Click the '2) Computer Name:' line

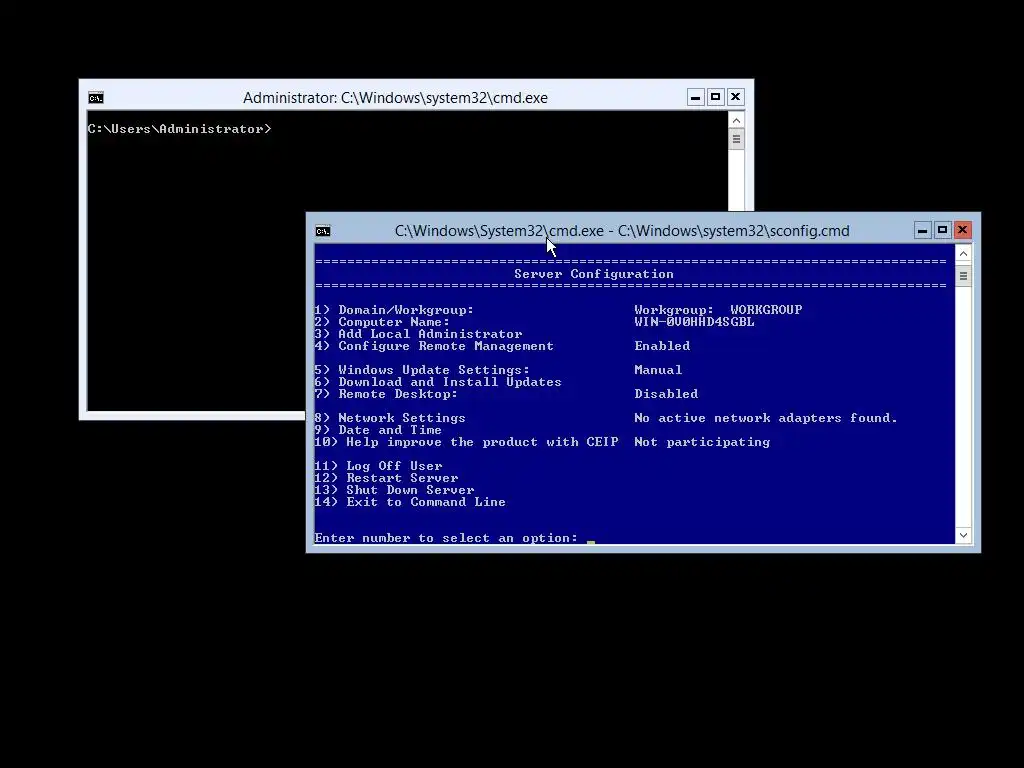[x=382, y=322]
